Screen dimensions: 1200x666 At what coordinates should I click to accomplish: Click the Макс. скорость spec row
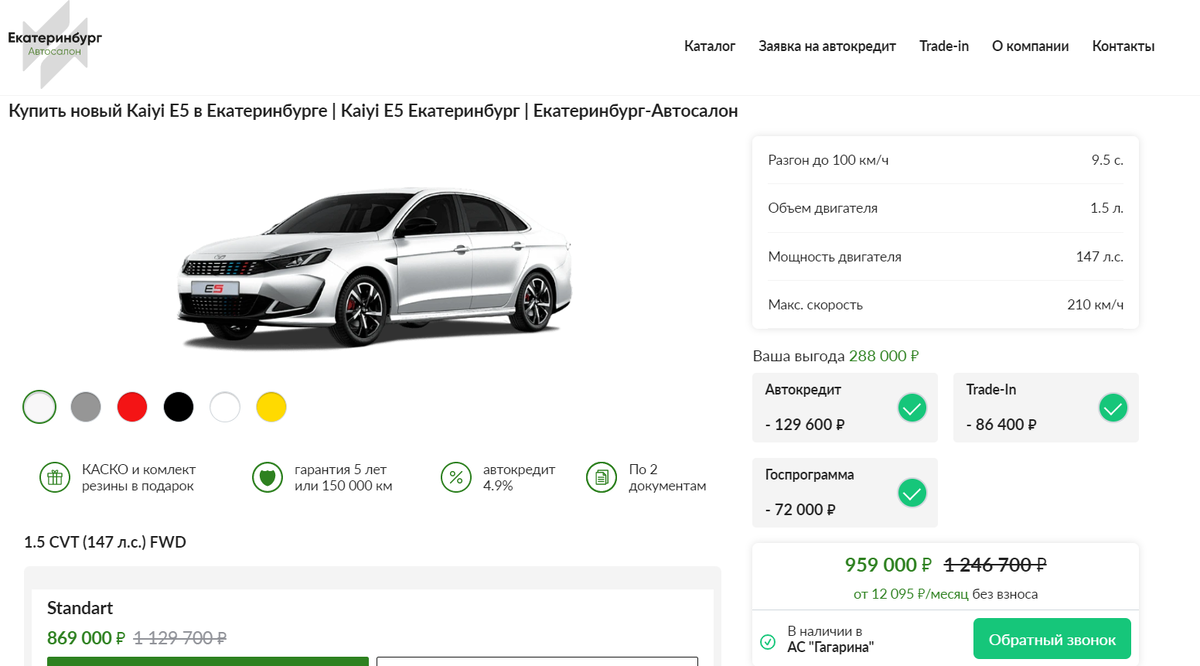coord(945,305)
